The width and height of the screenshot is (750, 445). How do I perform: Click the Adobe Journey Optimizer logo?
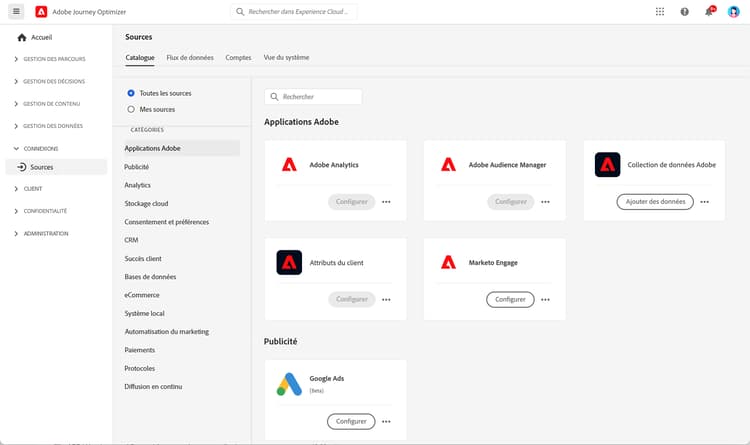[41, 11]
